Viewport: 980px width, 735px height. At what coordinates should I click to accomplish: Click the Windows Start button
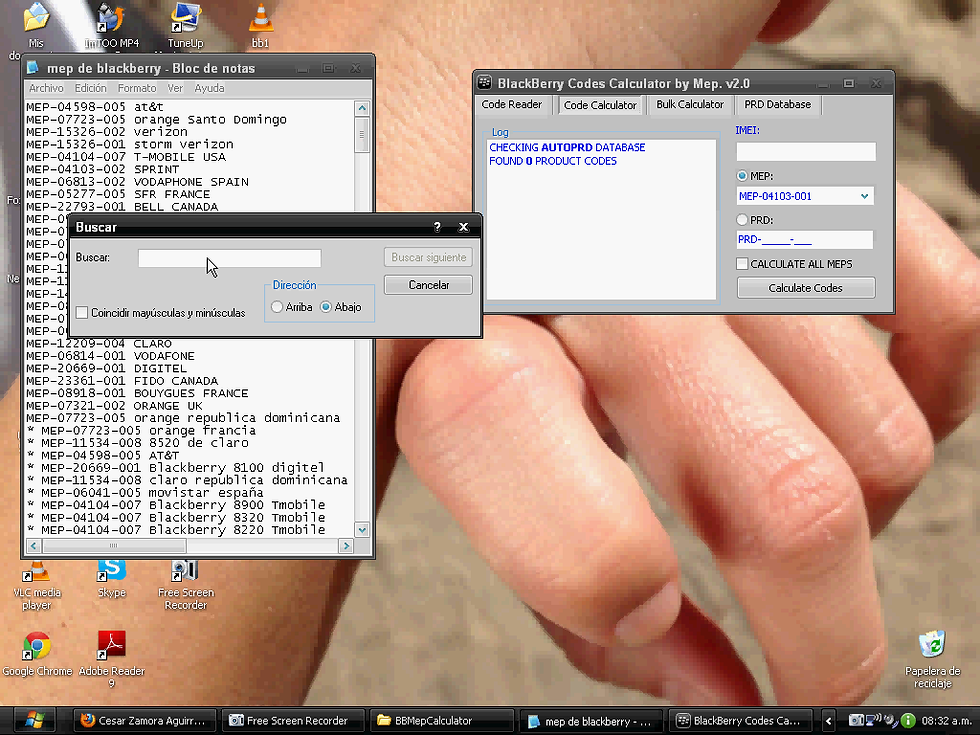click(x=35, y=721)
